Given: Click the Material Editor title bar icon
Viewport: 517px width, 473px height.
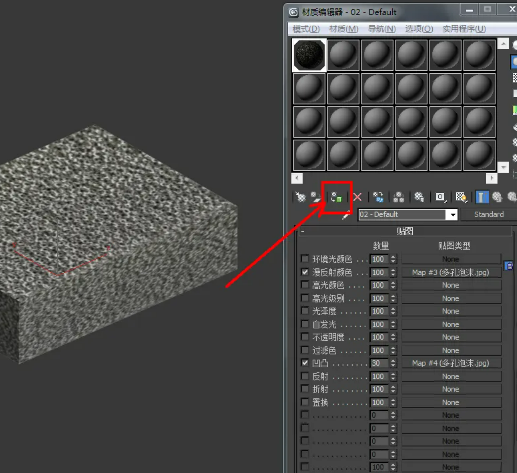Looking at the screenshot, I should [x=293, y=12].
